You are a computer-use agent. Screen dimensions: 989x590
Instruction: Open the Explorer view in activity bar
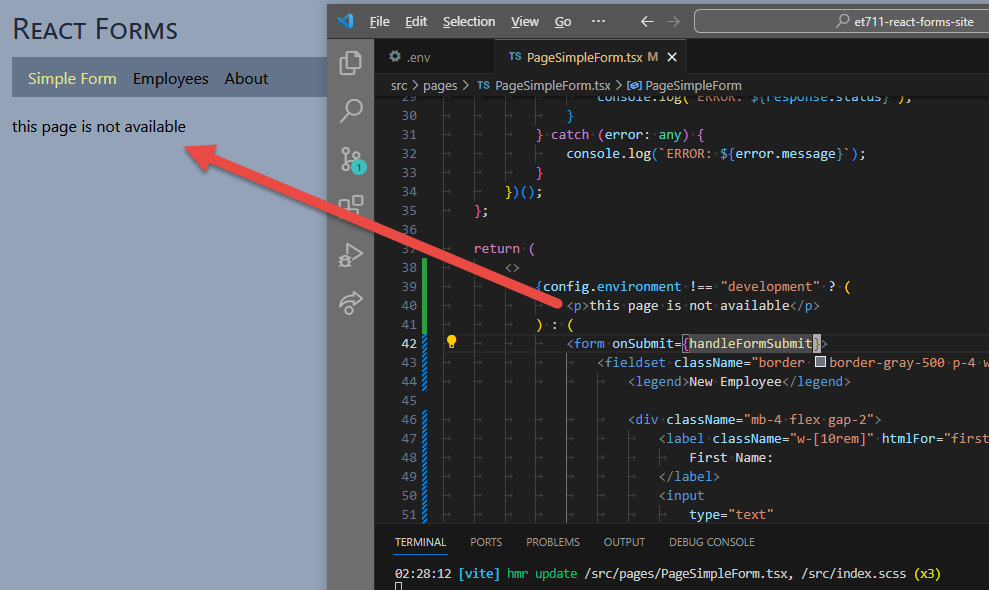coord(350,62)
